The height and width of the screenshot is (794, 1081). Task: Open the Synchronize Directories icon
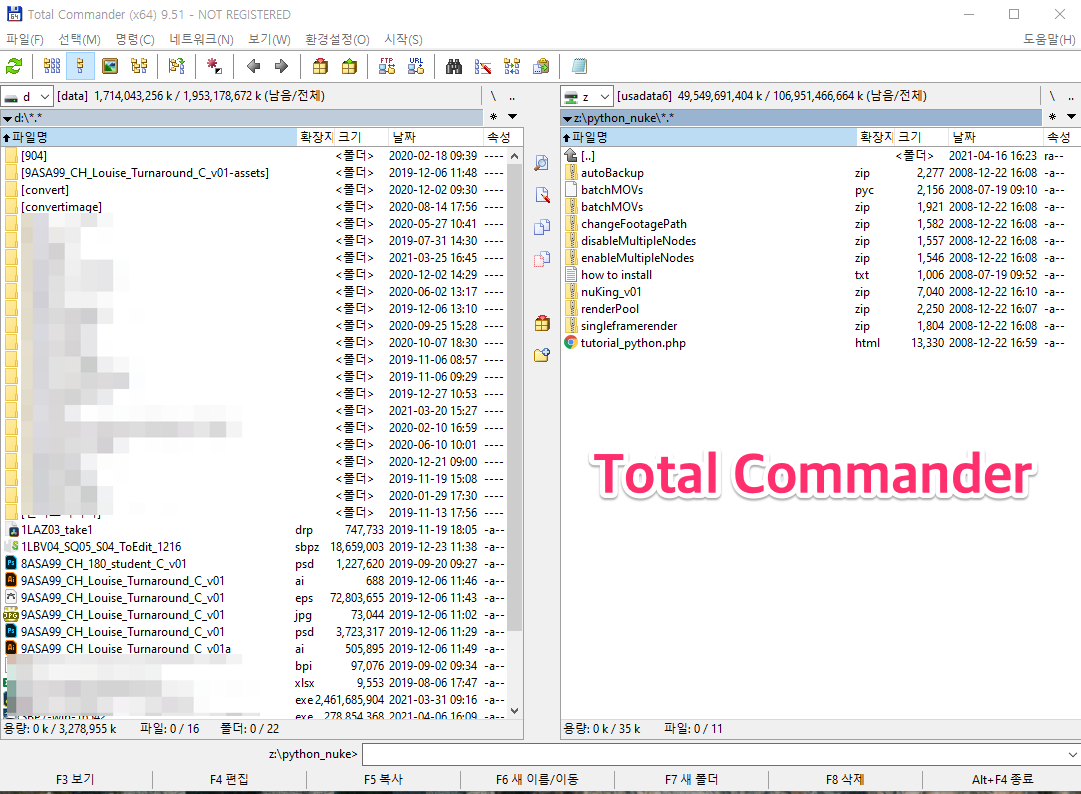click(x=512, y=66)
